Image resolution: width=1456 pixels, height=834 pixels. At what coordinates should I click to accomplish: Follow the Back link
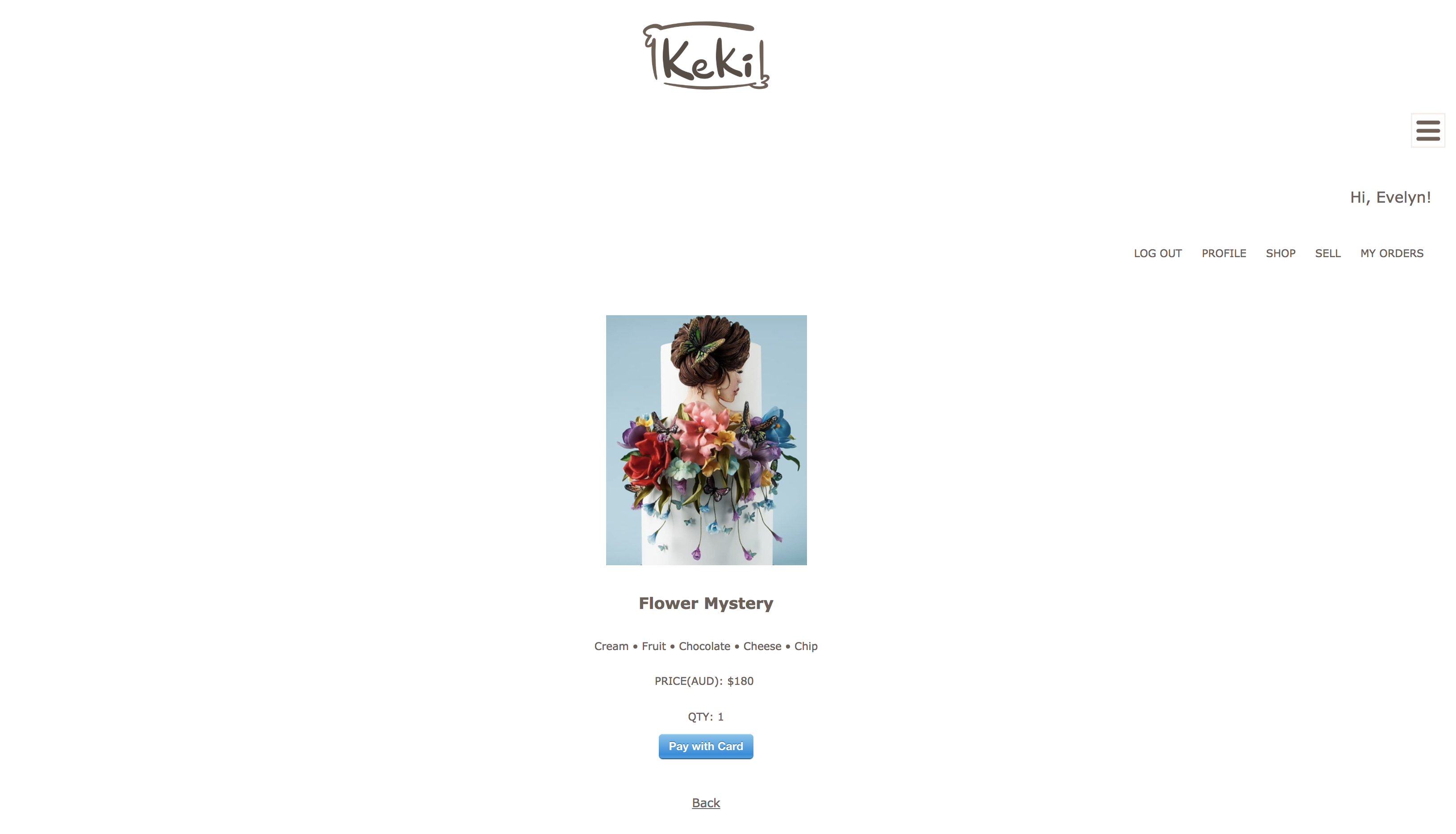point(706,802)
